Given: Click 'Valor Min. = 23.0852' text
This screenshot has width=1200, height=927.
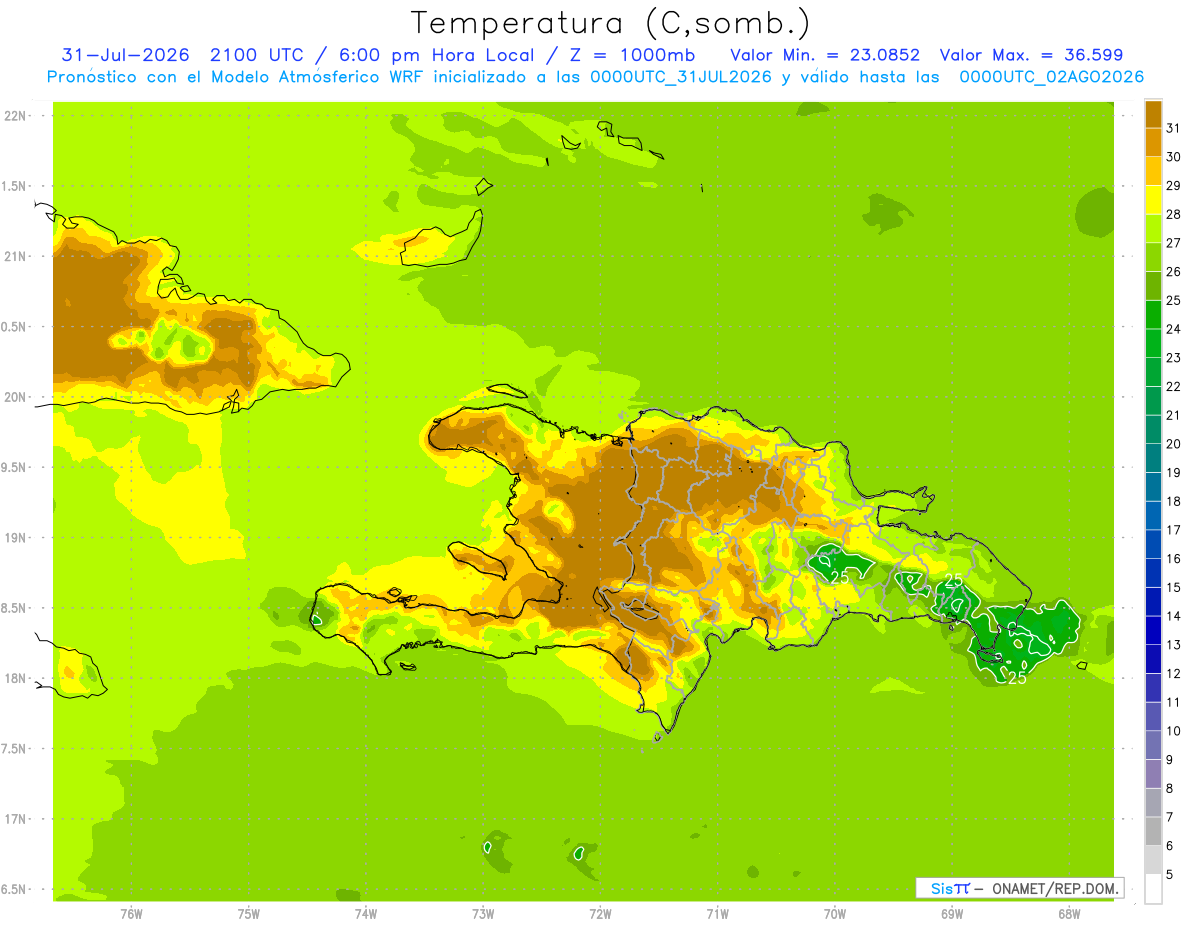Looking at the screenshot, I should [x=825, y=54].
